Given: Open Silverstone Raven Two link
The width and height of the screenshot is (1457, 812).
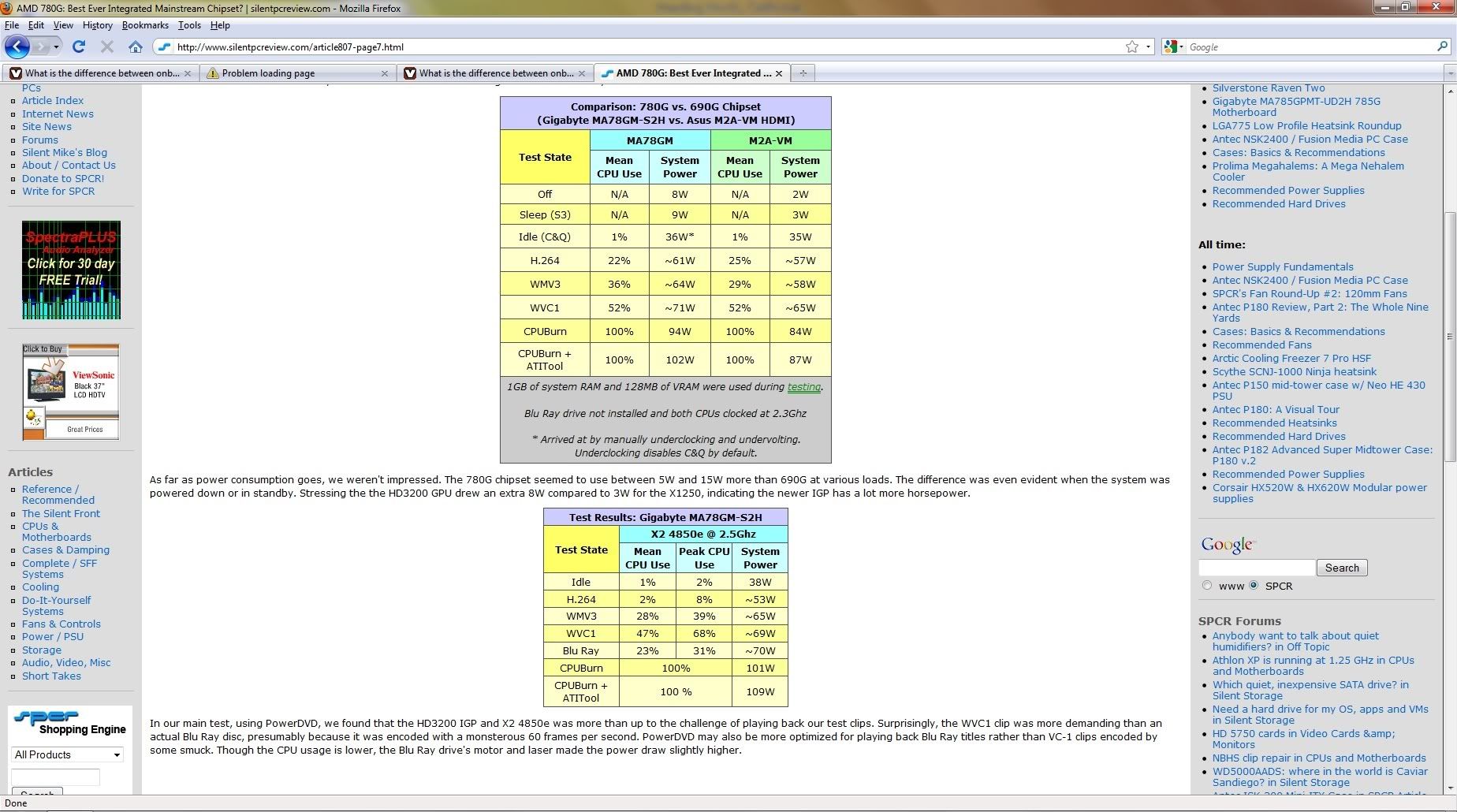Looking at the screenshot, I should [1269, 88].
